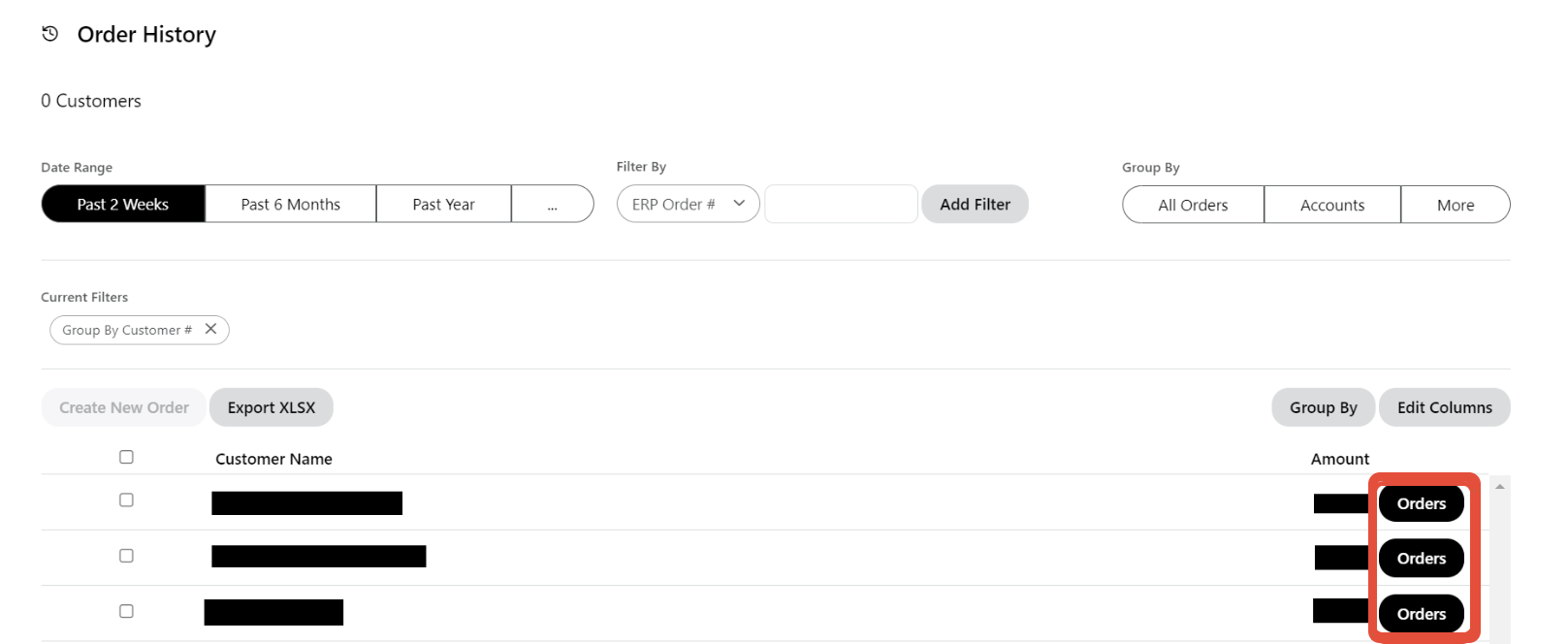Expand the ERP Order # dropdown chevron
Viewport: 1568px width, 644px height.
tap(739, 204)
